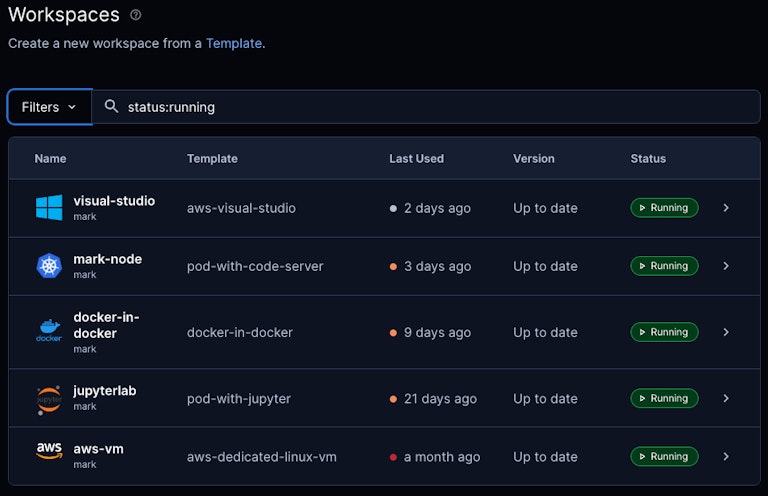Click the Running badge for aws-vm
768x496 pixels.
pyautogui.click(x=664, y=456)
